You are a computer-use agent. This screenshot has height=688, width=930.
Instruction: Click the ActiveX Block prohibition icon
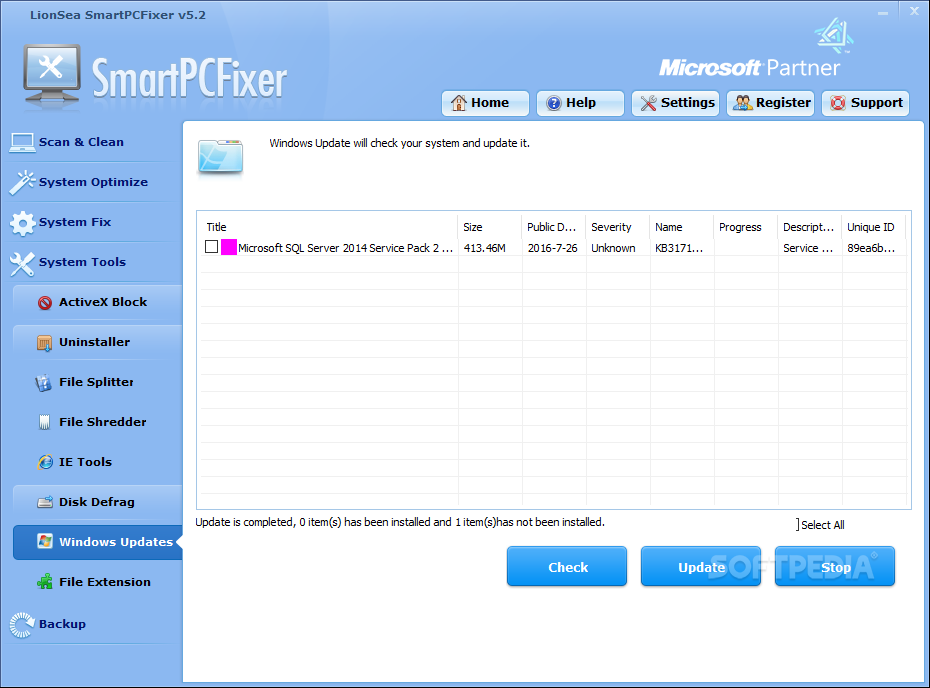tap(44, 302)
